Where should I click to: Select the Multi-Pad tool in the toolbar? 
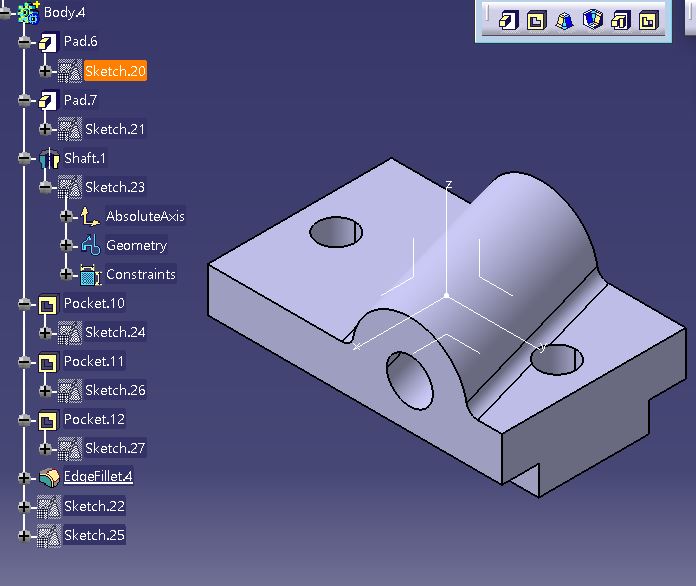(621, 20)
